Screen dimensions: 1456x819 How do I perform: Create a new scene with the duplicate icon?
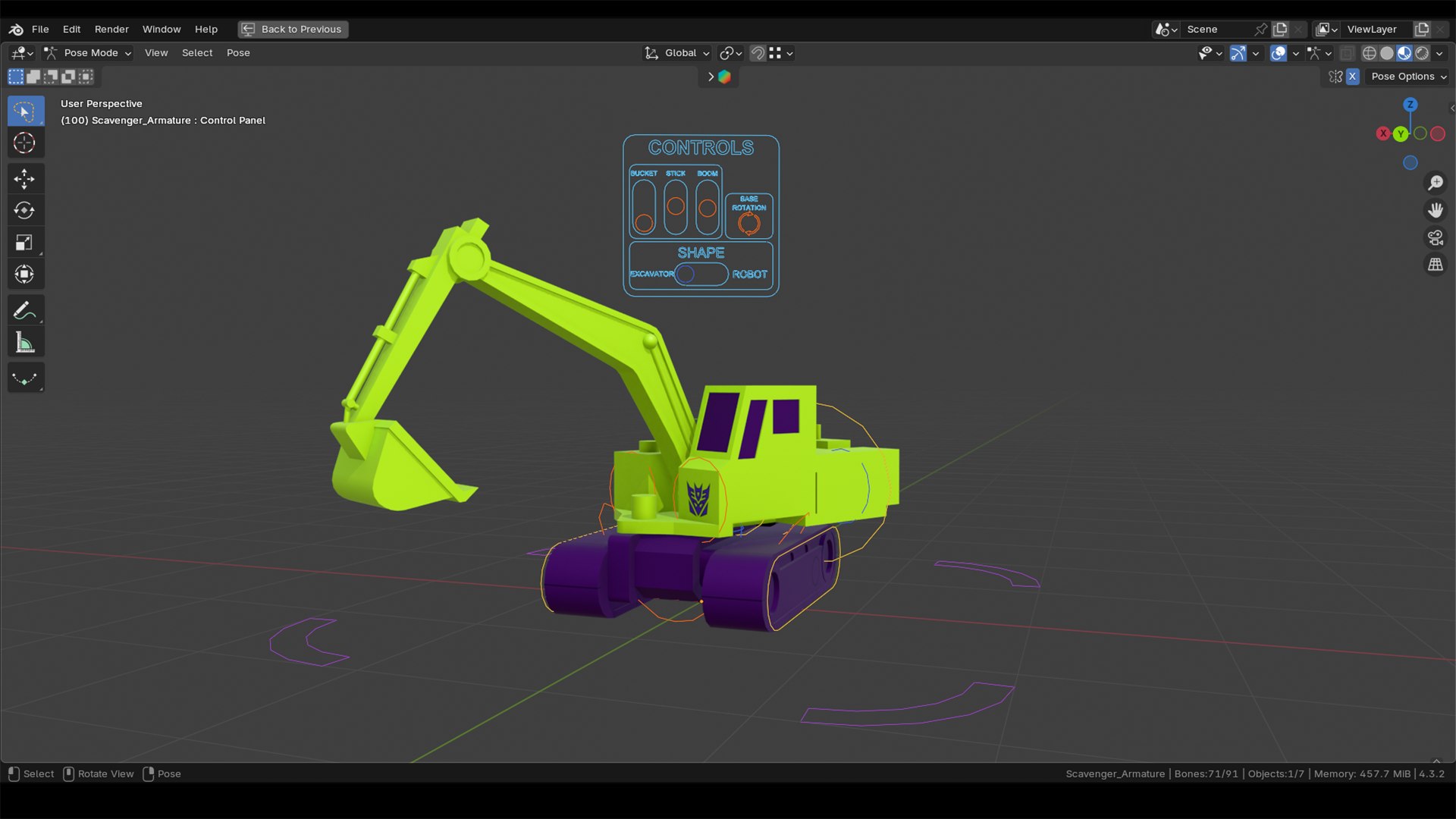1280,30
